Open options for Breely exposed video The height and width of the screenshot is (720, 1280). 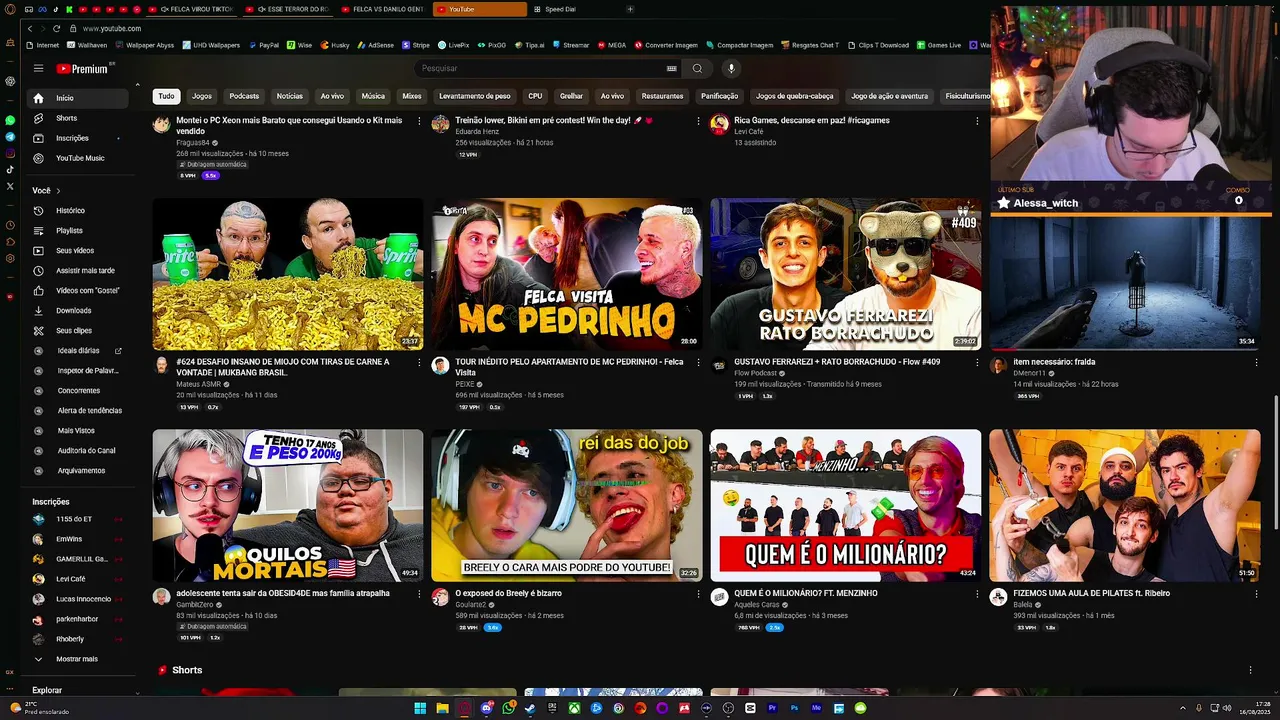(698, 593)
